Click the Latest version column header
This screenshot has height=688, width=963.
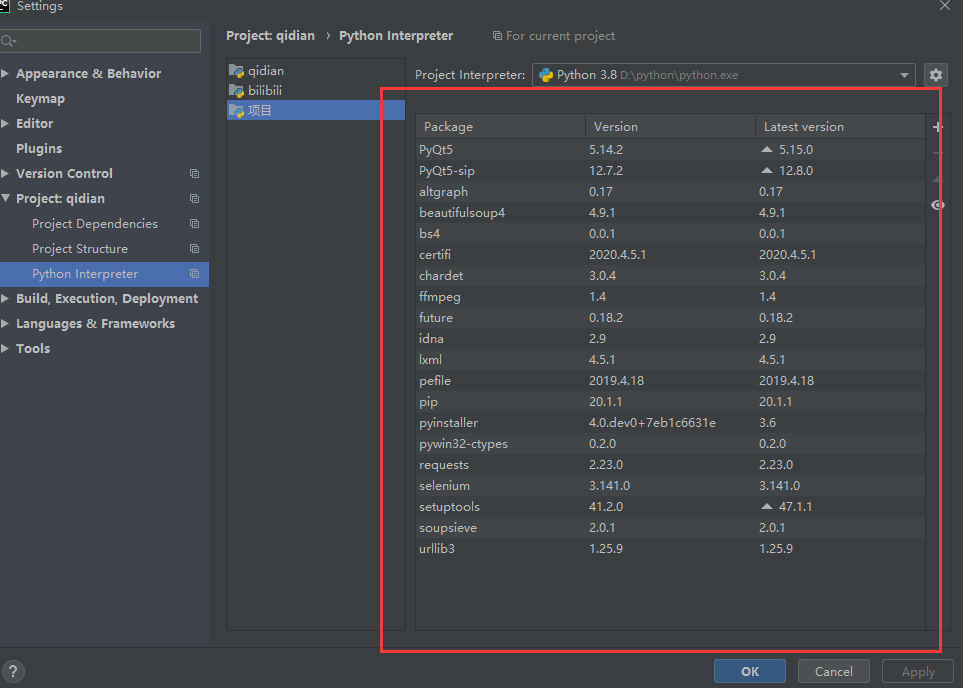pyautogui.click(x=840, y=127)
